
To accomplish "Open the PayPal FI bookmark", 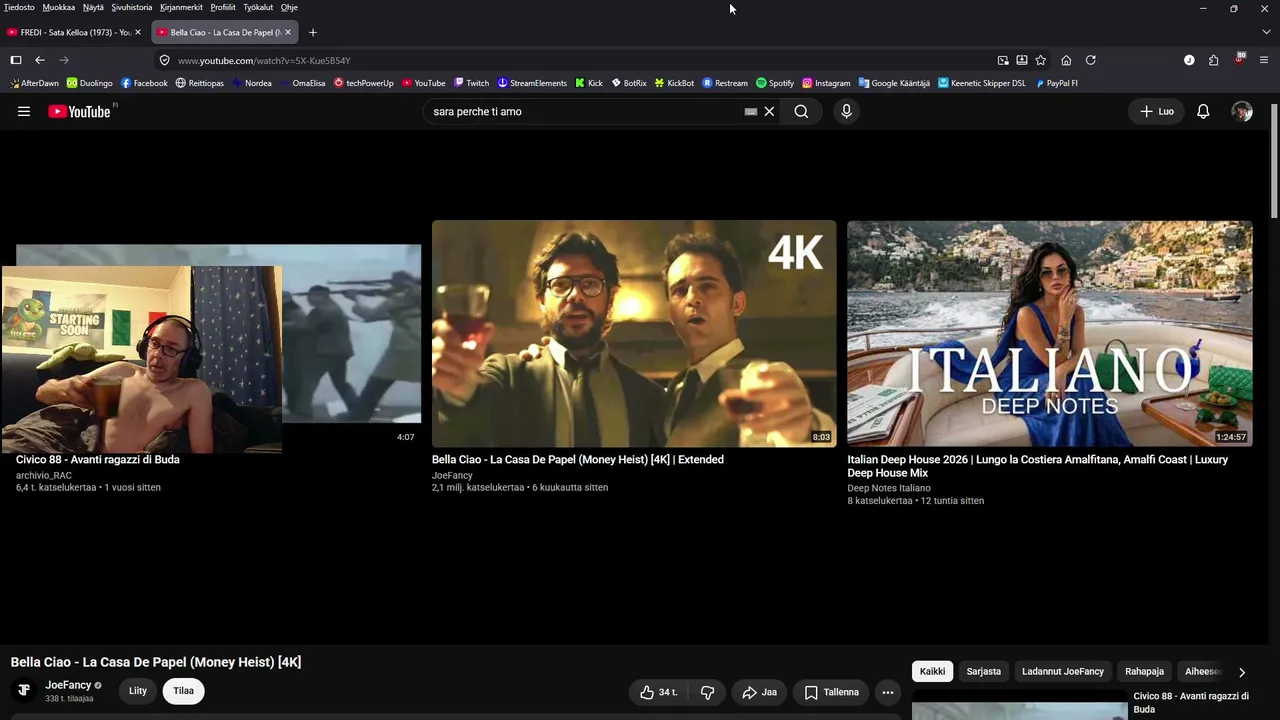I will (x=1056, y=83).
